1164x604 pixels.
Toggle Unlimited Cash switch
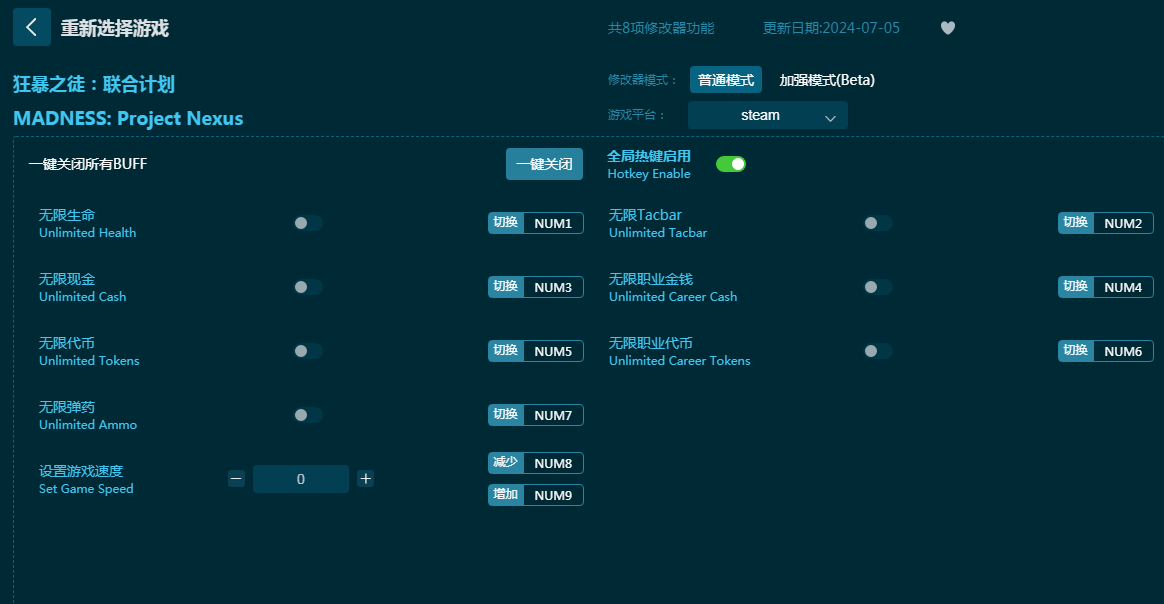point(307,287)
